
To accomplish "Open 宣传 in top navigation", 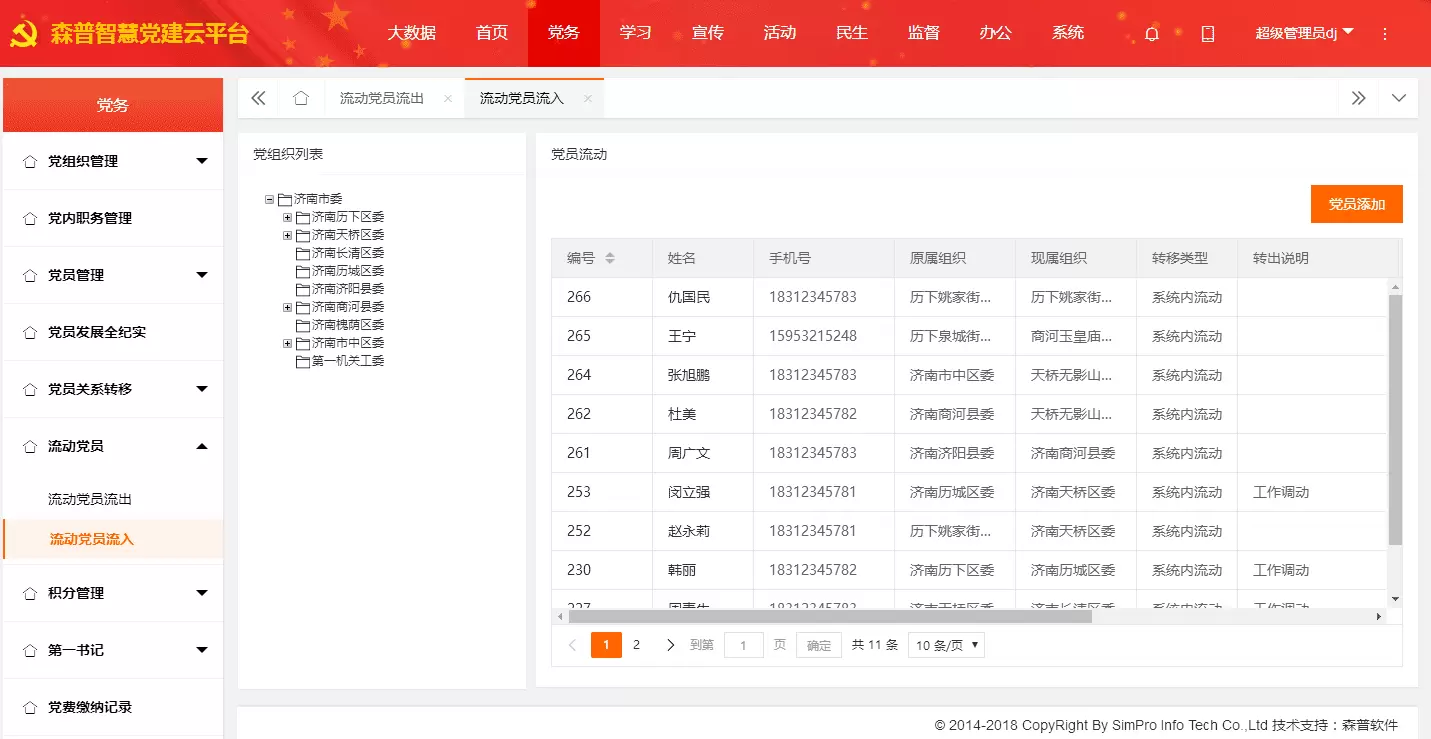I will click(708, 33).
